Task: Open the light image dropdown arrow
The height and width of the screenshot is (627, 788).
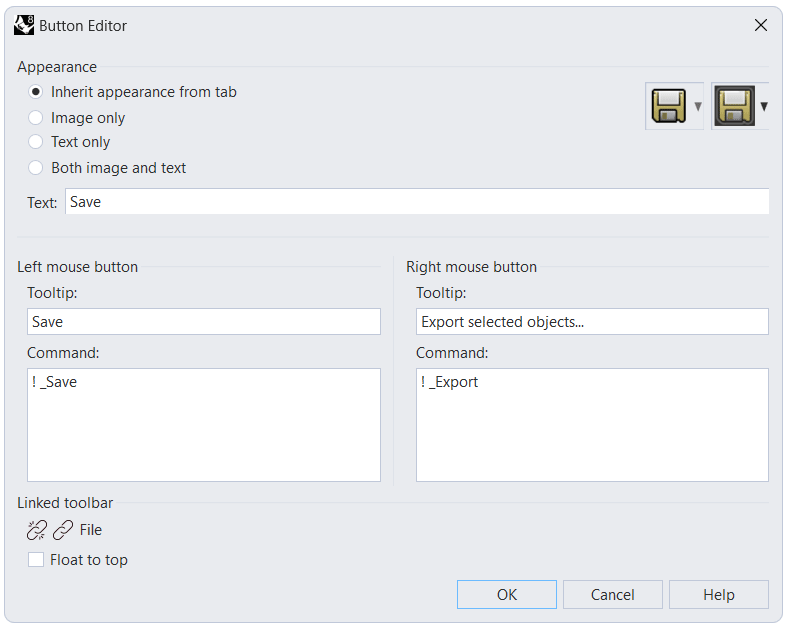Action: coord(698,106)
